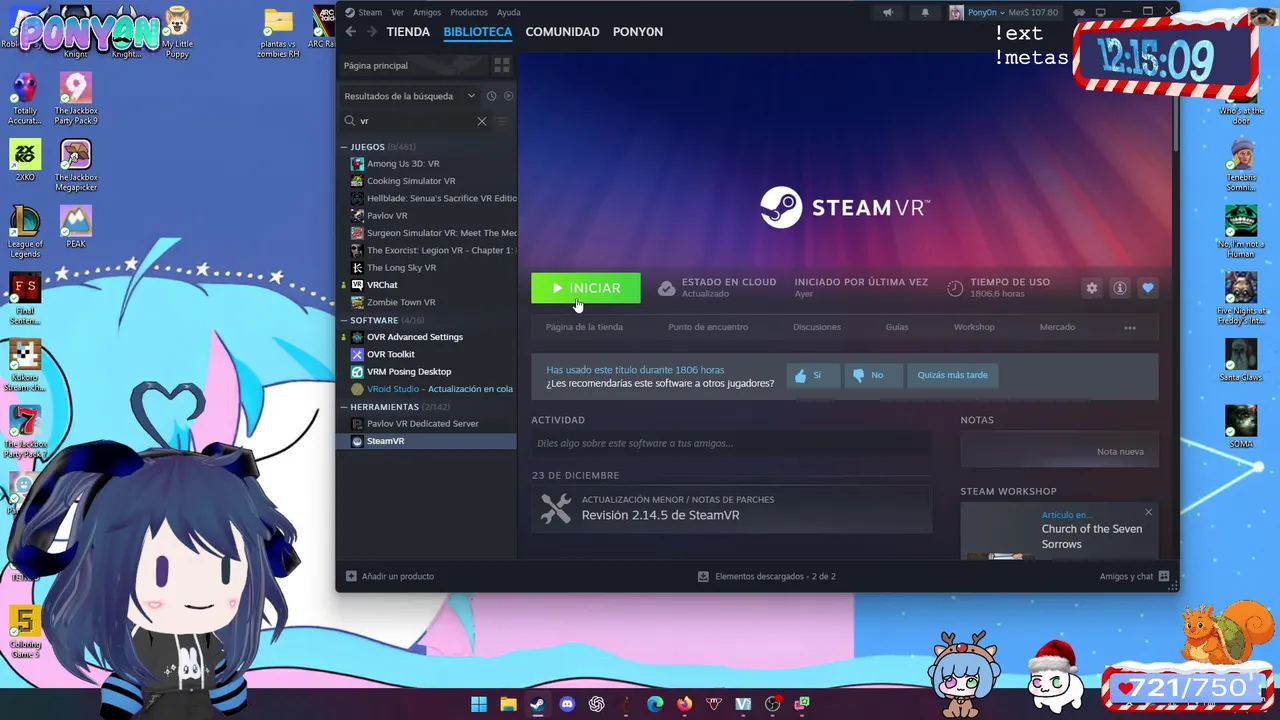The height and width of the screenshot is (720, 1280).
Task: Open Steam notifications bell
Action: (925, 12)
